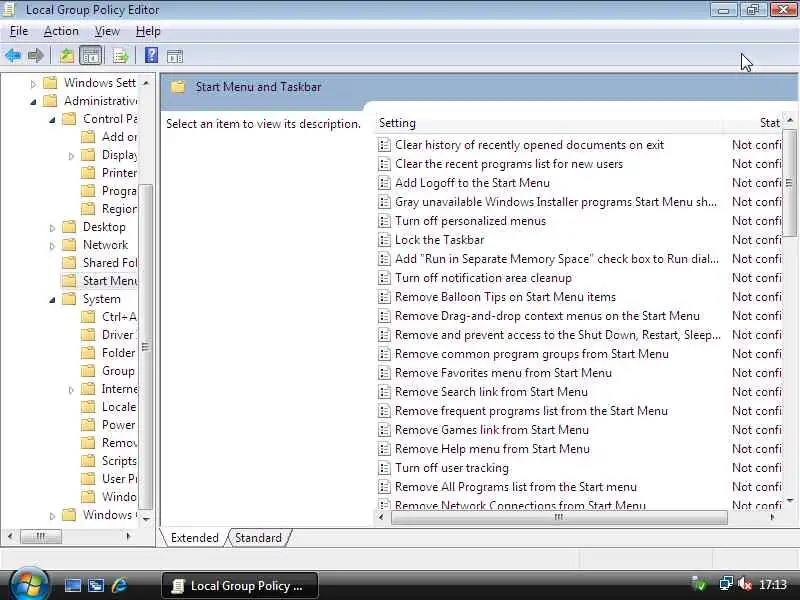
Task: Select 'Remove Balloon Tips on Start Menu items'
Action: tap(505, 297)
